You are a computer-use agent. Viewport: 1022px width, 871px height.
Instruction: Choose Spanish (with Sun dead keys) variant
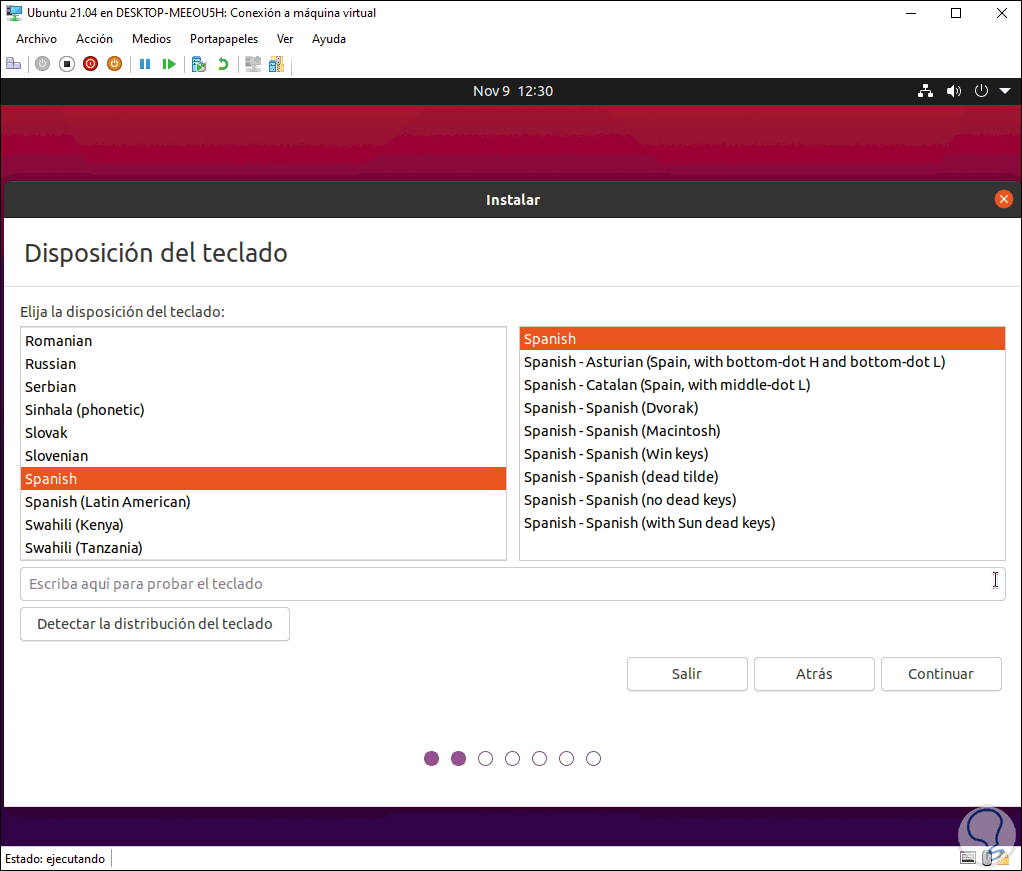click(x=762, y=523)
